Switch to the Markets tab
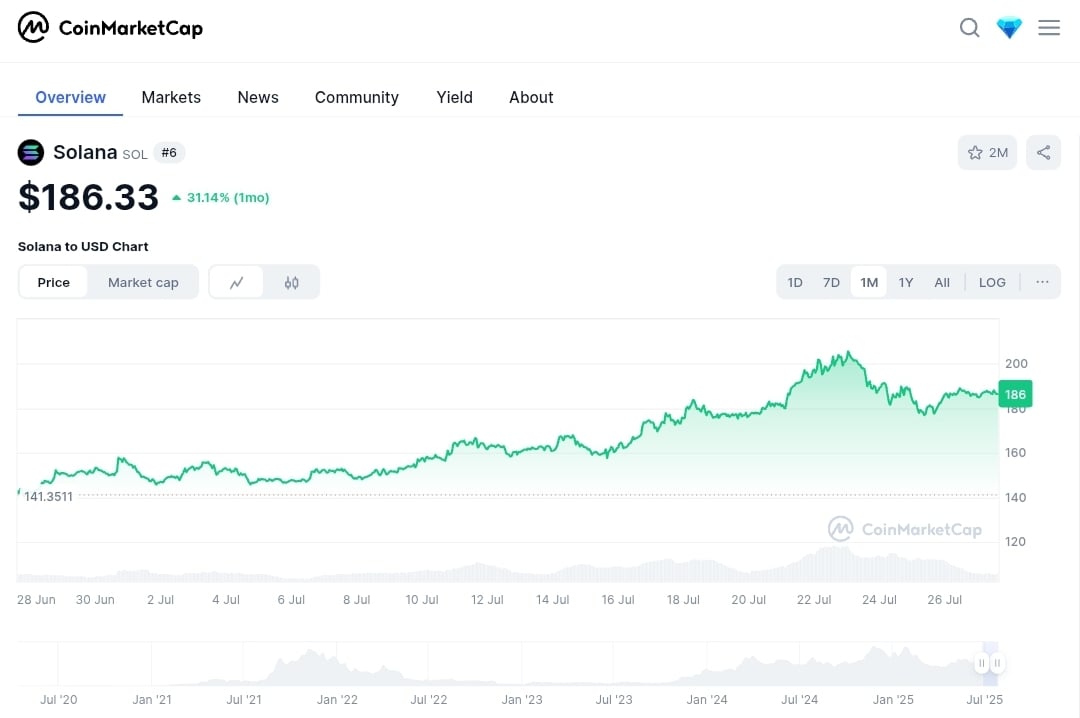 coord(171,97)
